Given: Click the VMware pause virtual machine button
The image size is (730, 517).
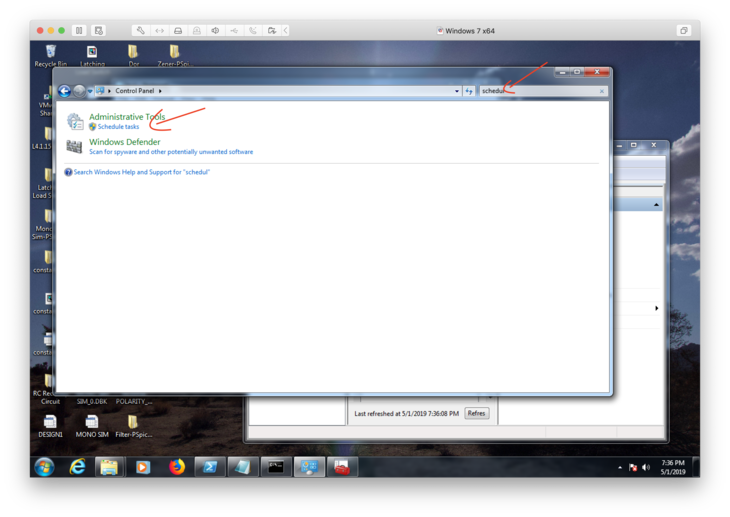Looking at the screenshot, I should pos(79,31).
